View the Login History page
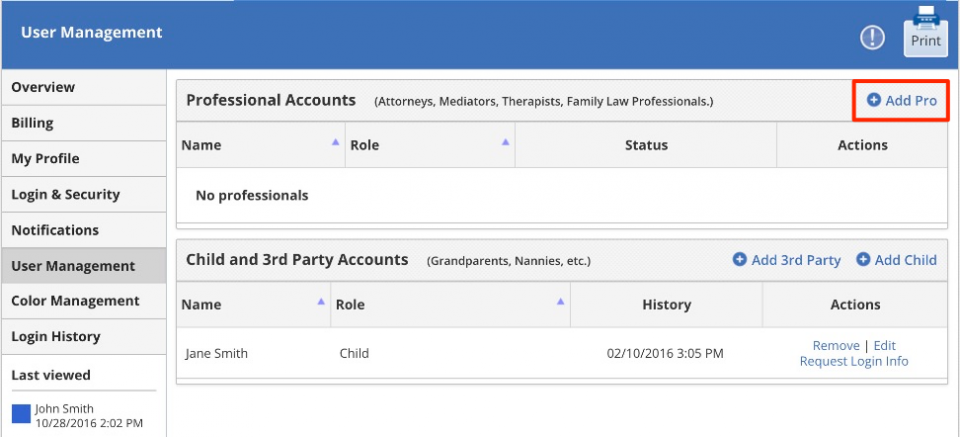This screenshot has width=960, height=437. point(84,337)
